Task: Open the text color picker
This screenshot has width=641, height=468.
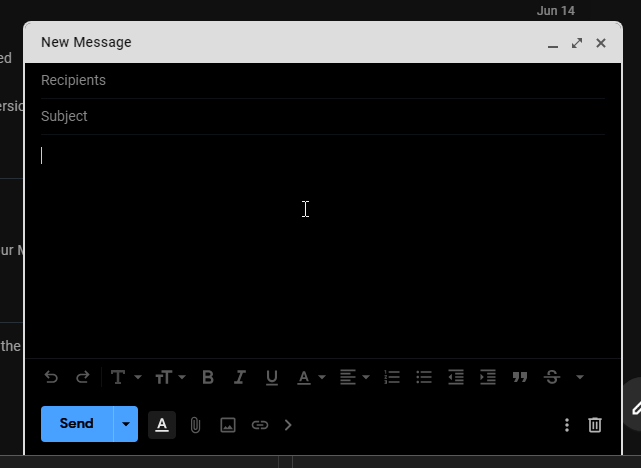Action: click(311, 377)
